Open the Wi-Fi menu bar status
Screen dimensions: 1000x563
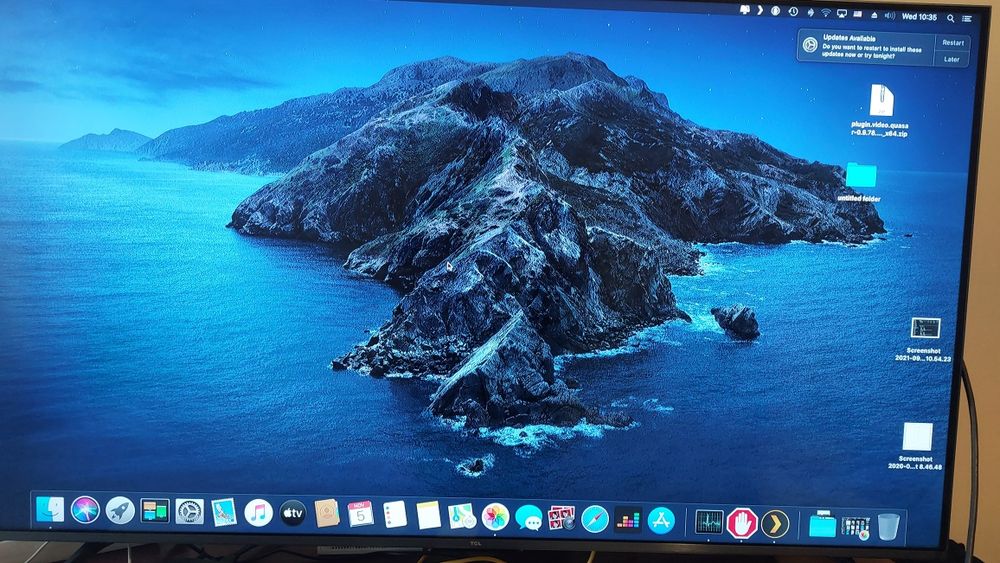click(x=825, y=13)
